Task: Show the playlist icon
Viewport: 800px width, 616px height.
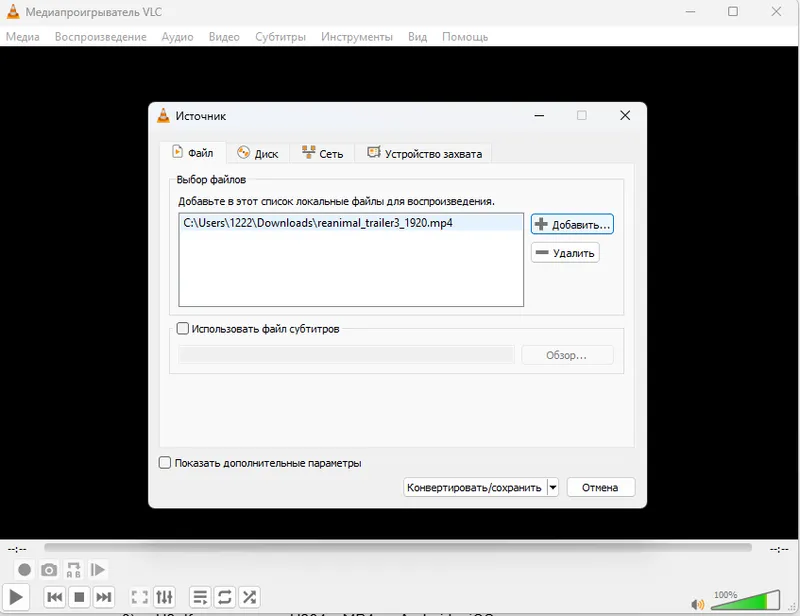Action: pos(200,597)
